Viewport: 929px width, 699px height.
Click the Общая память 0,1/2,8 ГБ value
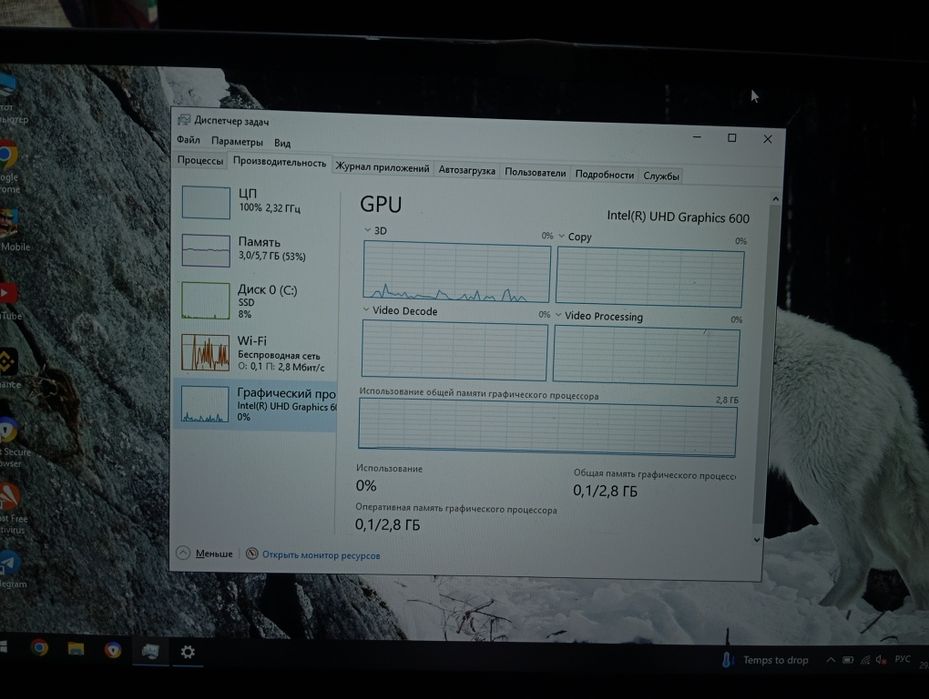coord(605,490)
